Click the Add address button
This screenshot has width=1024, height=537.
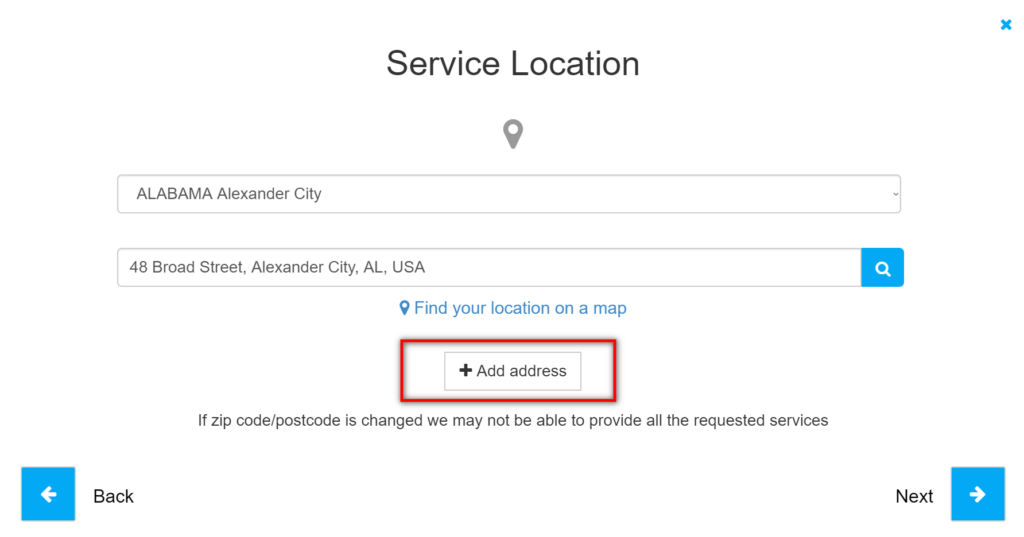coord(513,371)
